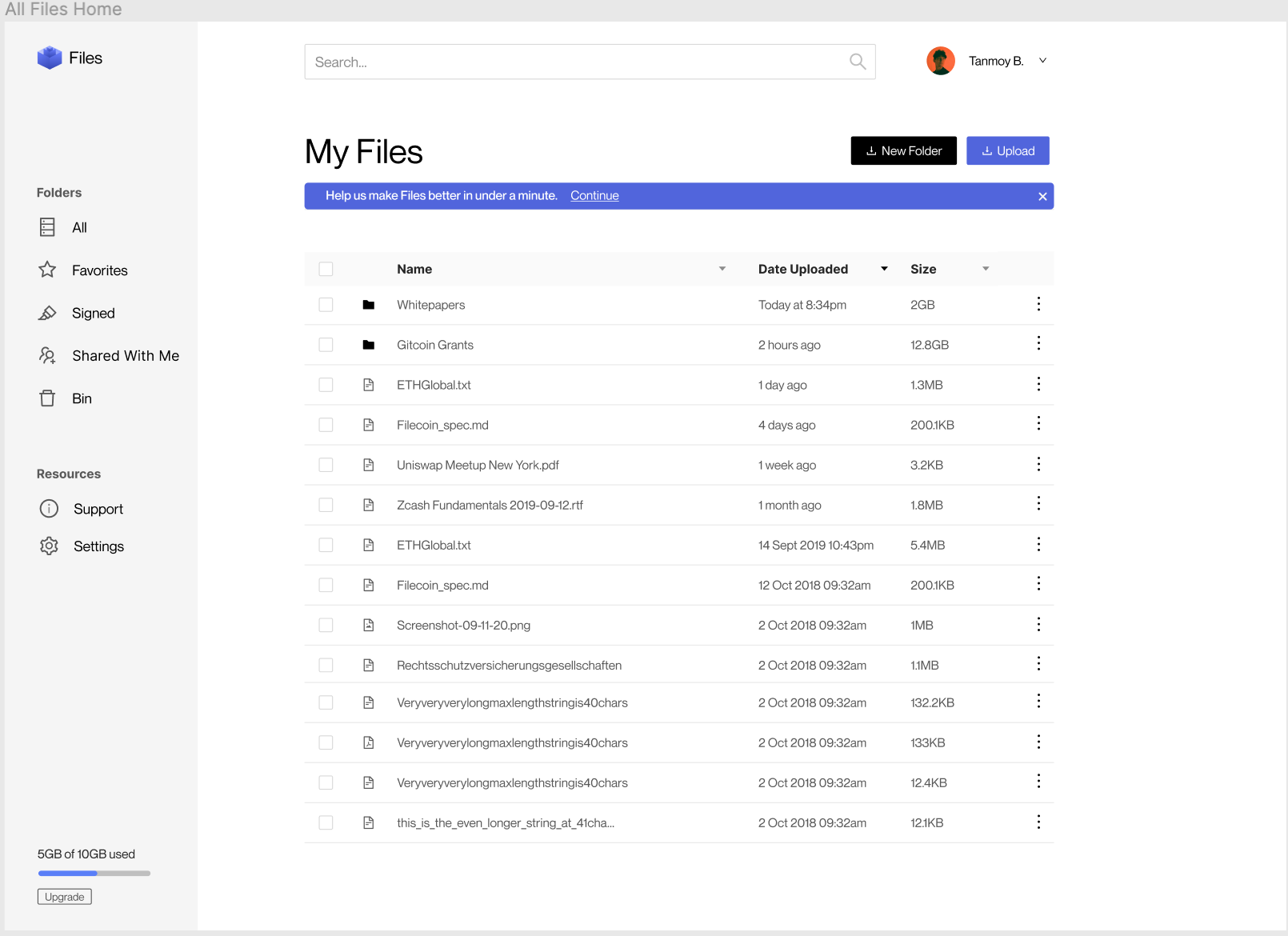Check the ETHGlobal.txt row checkbox

coord(326,385)
